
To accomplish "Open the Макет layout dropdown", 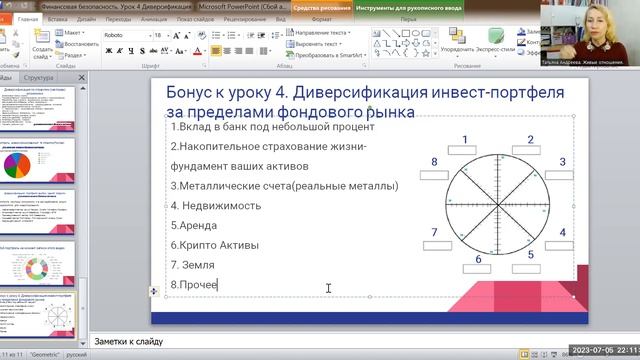I will (x=70, y=33).
